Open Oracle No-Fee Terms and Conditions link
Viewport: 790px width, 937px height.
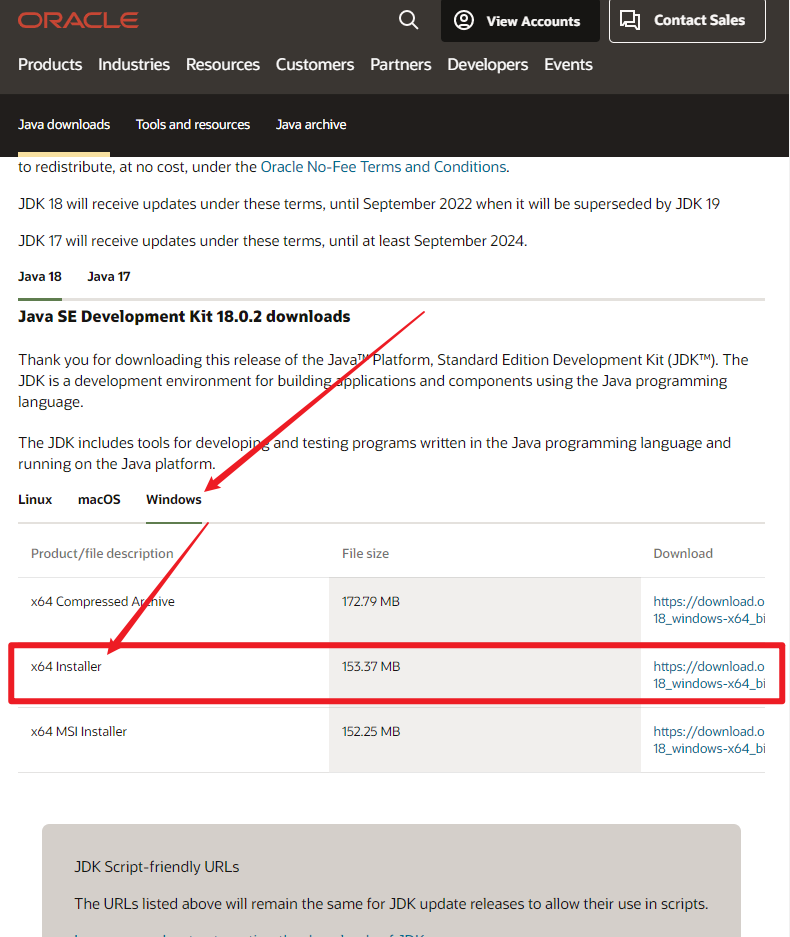coord(384,167)
